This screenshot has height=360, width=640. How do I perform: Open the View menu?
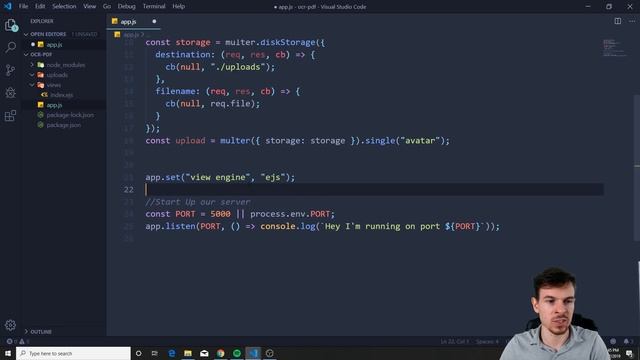(89, 6)
